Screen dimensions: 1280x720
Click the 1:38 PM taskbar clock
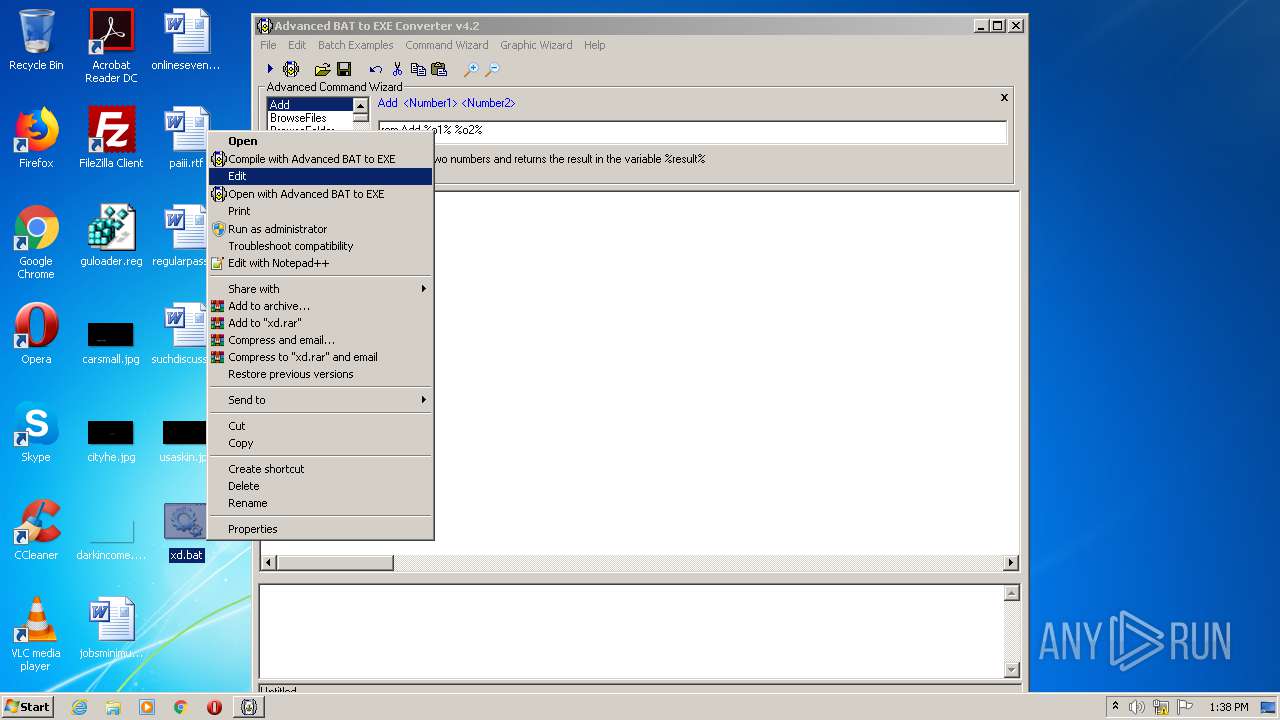click(x=1228, y=707)
